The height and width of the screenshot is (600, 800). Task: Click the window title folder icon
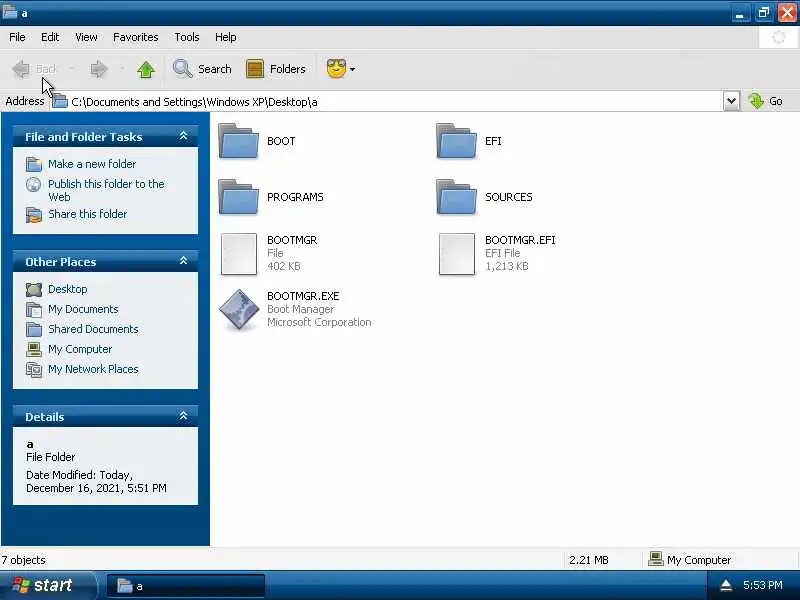pos(9,11)
